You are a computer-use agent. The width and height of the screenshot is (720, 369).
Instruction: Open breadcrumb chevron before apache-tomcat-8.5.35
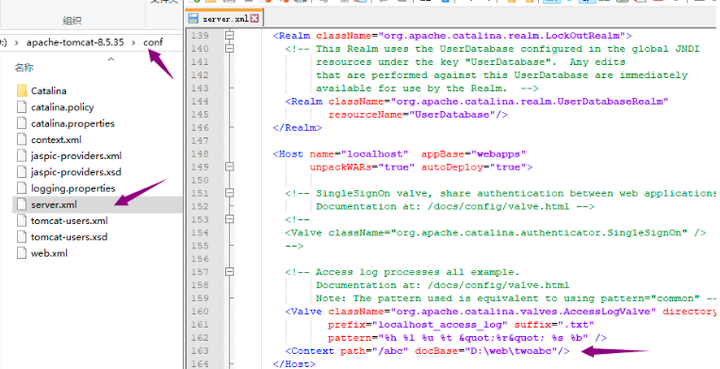tap(17, 43)
